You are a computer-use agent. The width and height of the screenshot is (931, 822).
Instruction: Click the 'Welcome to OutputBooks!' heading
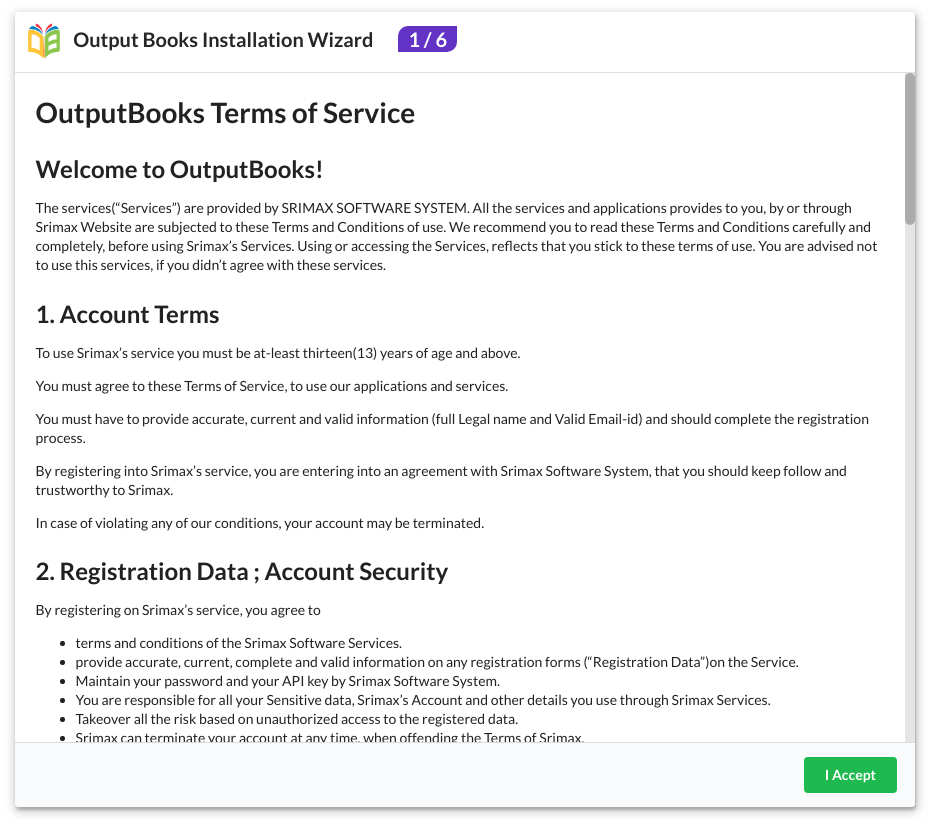pos(179,169)
